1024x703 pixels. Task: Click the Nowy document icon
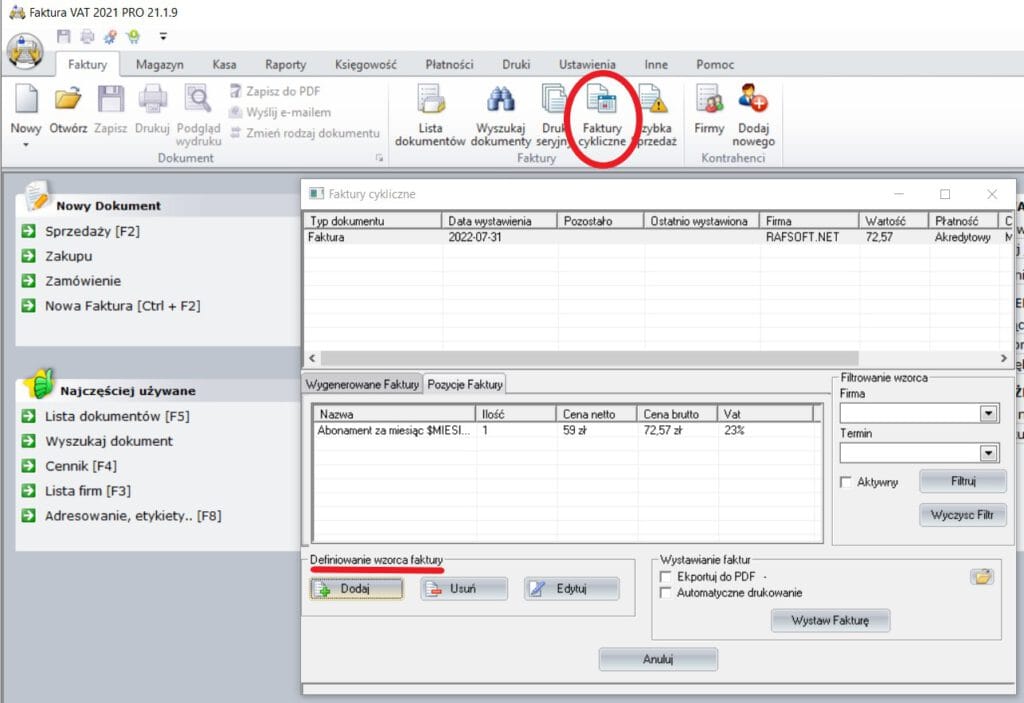click(25, 100)
